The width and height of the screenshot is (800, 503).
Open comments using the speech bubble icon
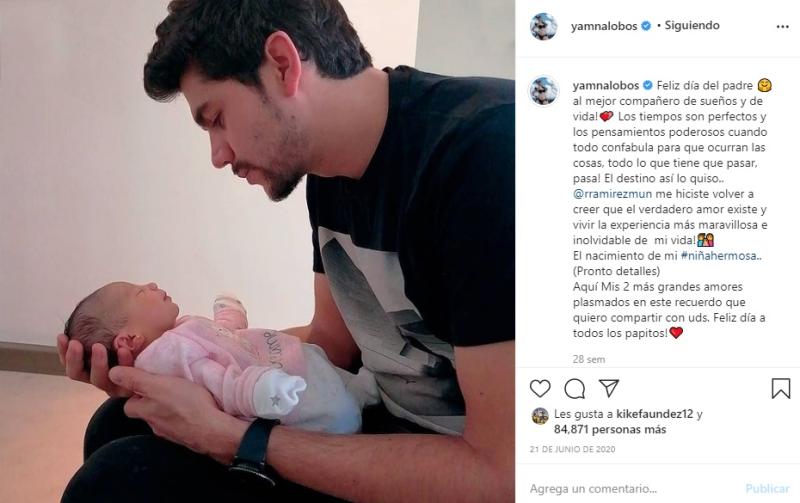tap(574, 389)
